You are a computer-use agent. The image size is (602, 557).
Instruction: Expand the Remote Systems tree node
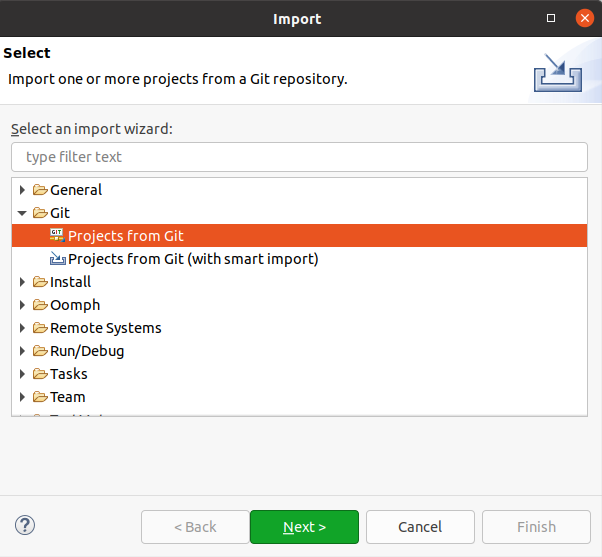23,328
